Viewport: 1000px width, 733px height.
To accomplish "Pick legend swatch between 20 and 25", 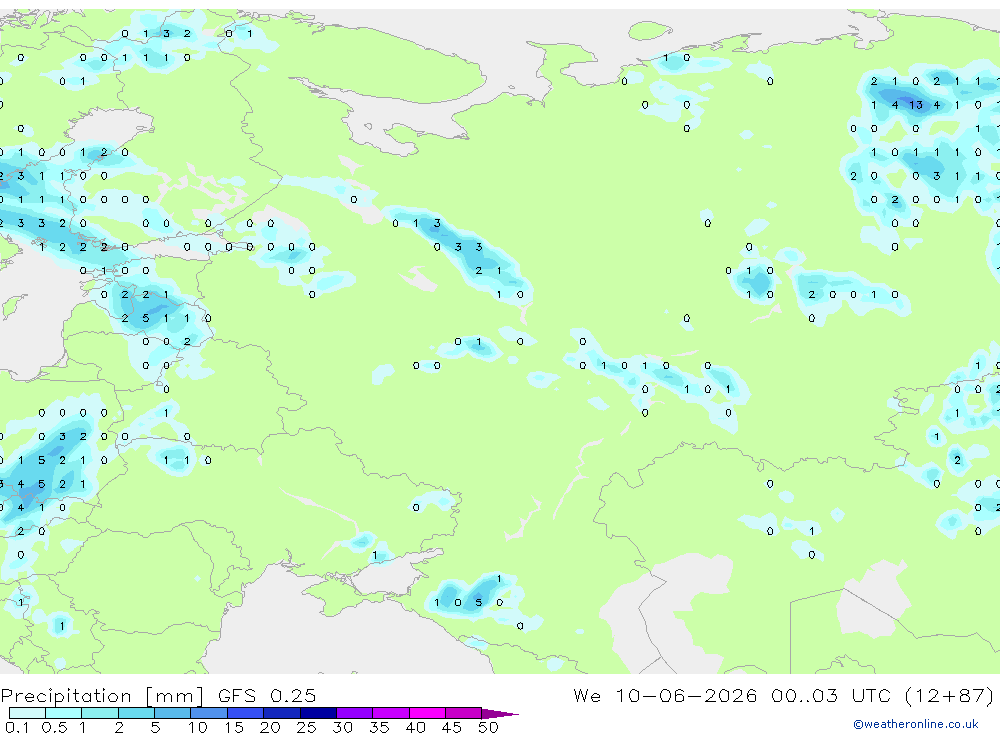I will pyautogui.click(x=282, y=713).
